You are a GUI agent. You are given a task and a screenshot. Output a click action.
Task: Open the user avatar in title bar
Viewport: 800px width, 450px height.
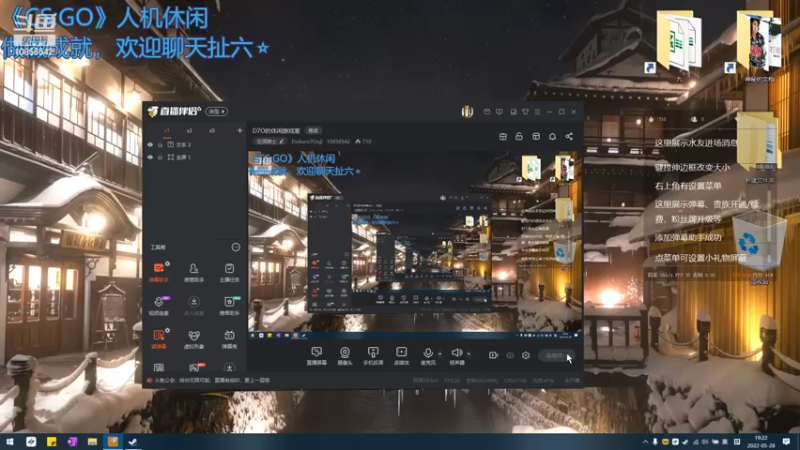(467, 112)
